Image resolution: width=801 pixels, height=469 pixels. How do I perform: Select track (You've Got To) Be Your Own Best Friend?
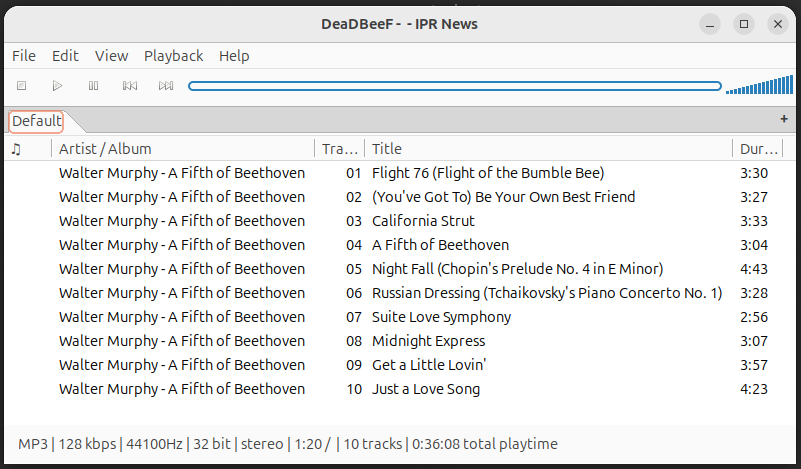(503, 197)
